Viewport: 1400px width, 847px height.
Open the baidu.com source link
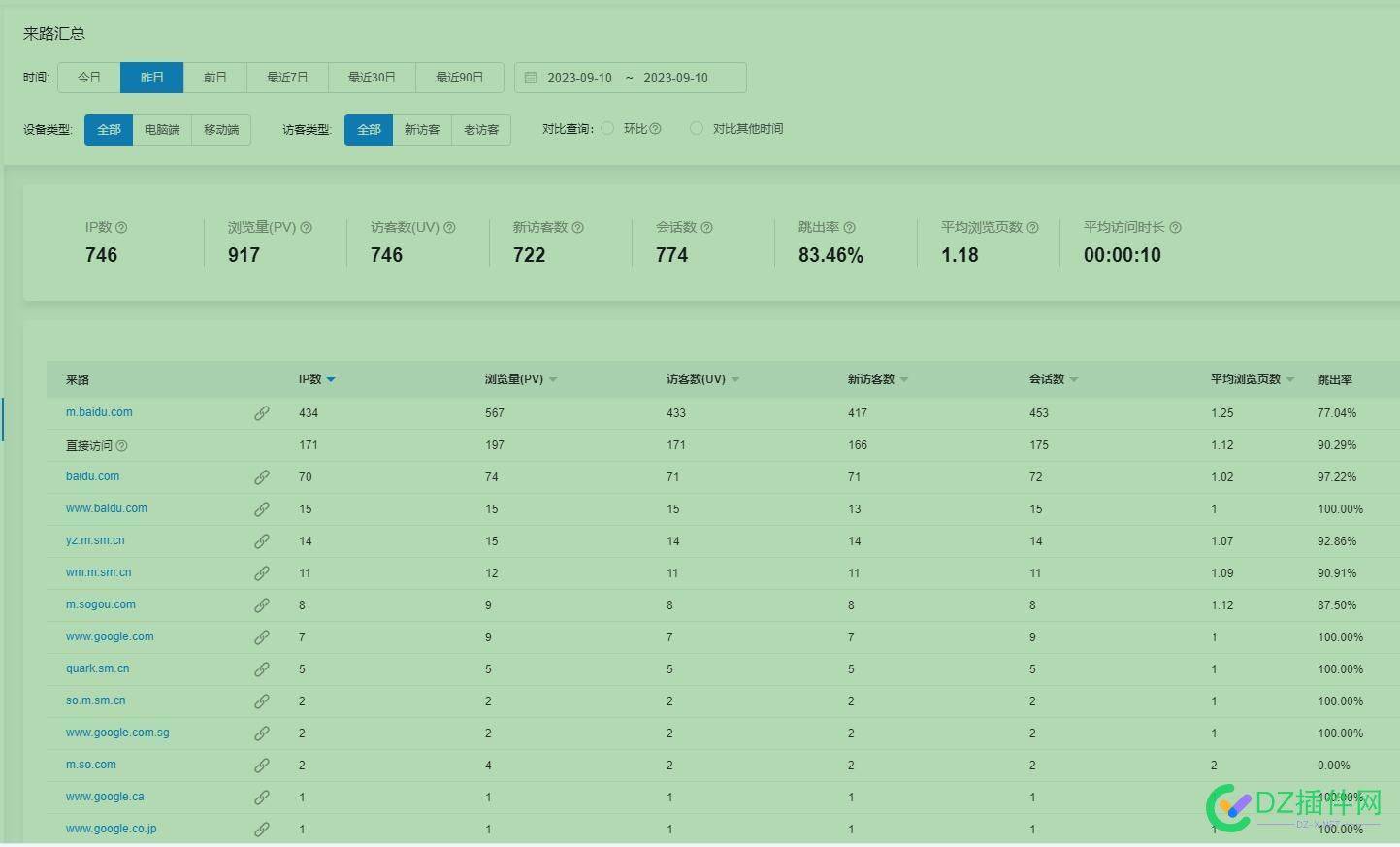[92, 476]
